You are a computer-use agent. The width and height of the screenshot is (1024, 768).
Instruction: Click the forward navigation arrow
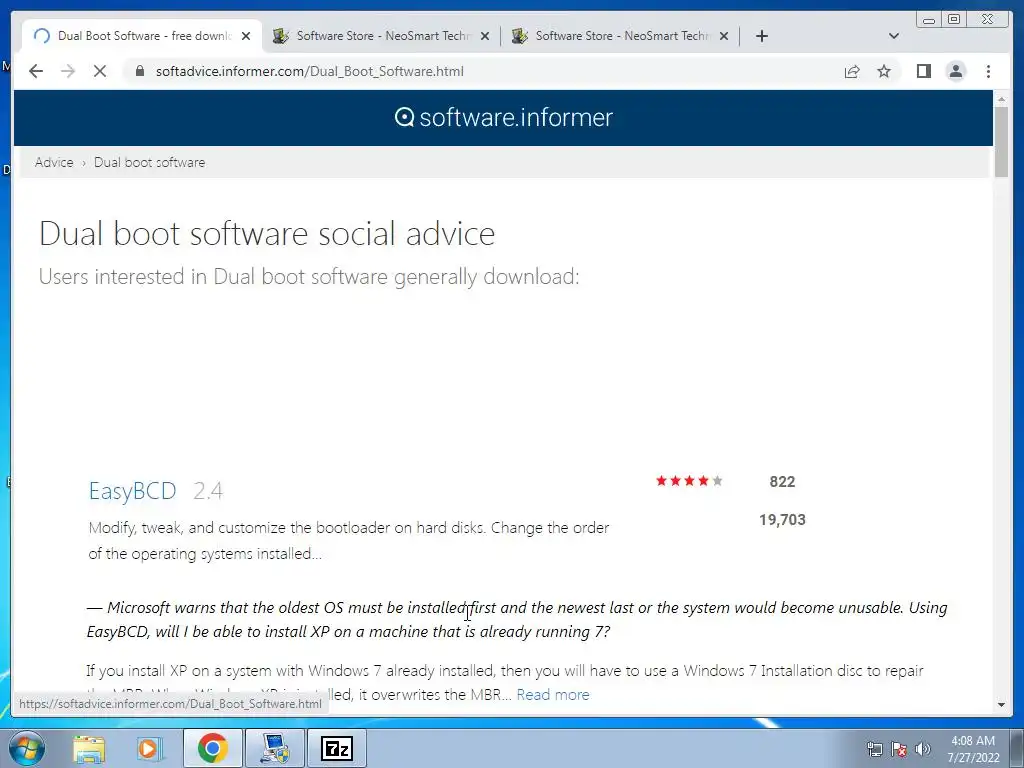point(68,71)
